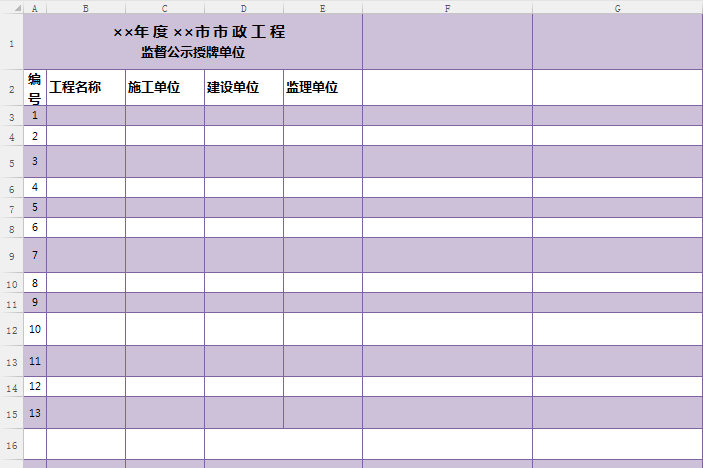
Task: Click the '工程名称' header cell
Action: pyautogui.click(x=85, y=88)
